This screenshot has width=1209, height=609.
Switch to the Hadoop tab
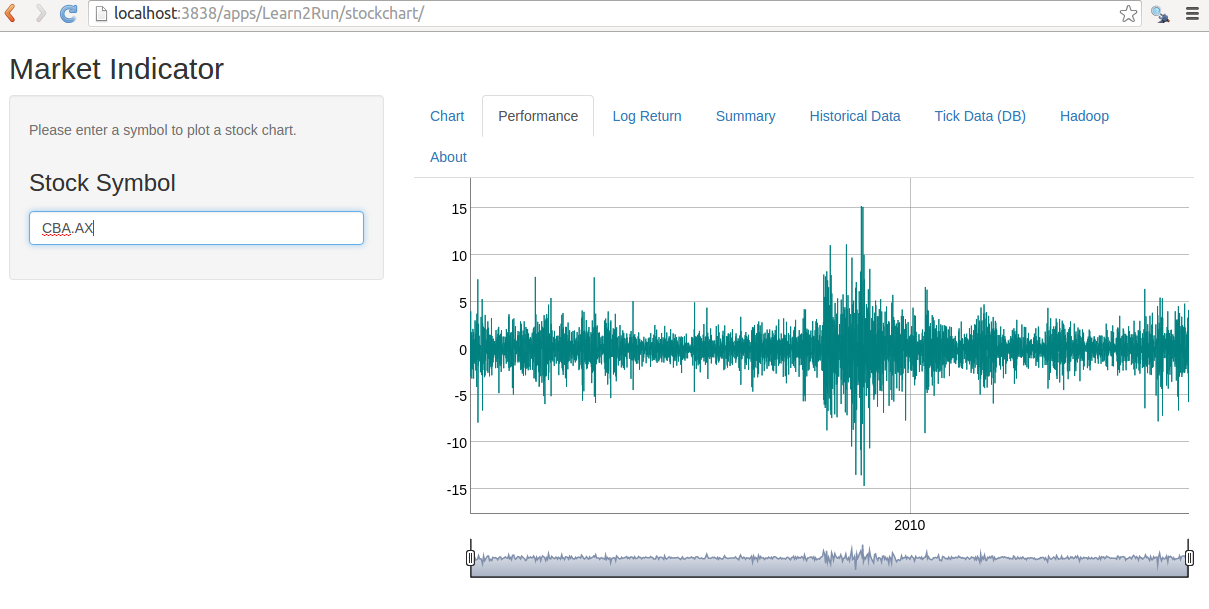(1084, 116)
